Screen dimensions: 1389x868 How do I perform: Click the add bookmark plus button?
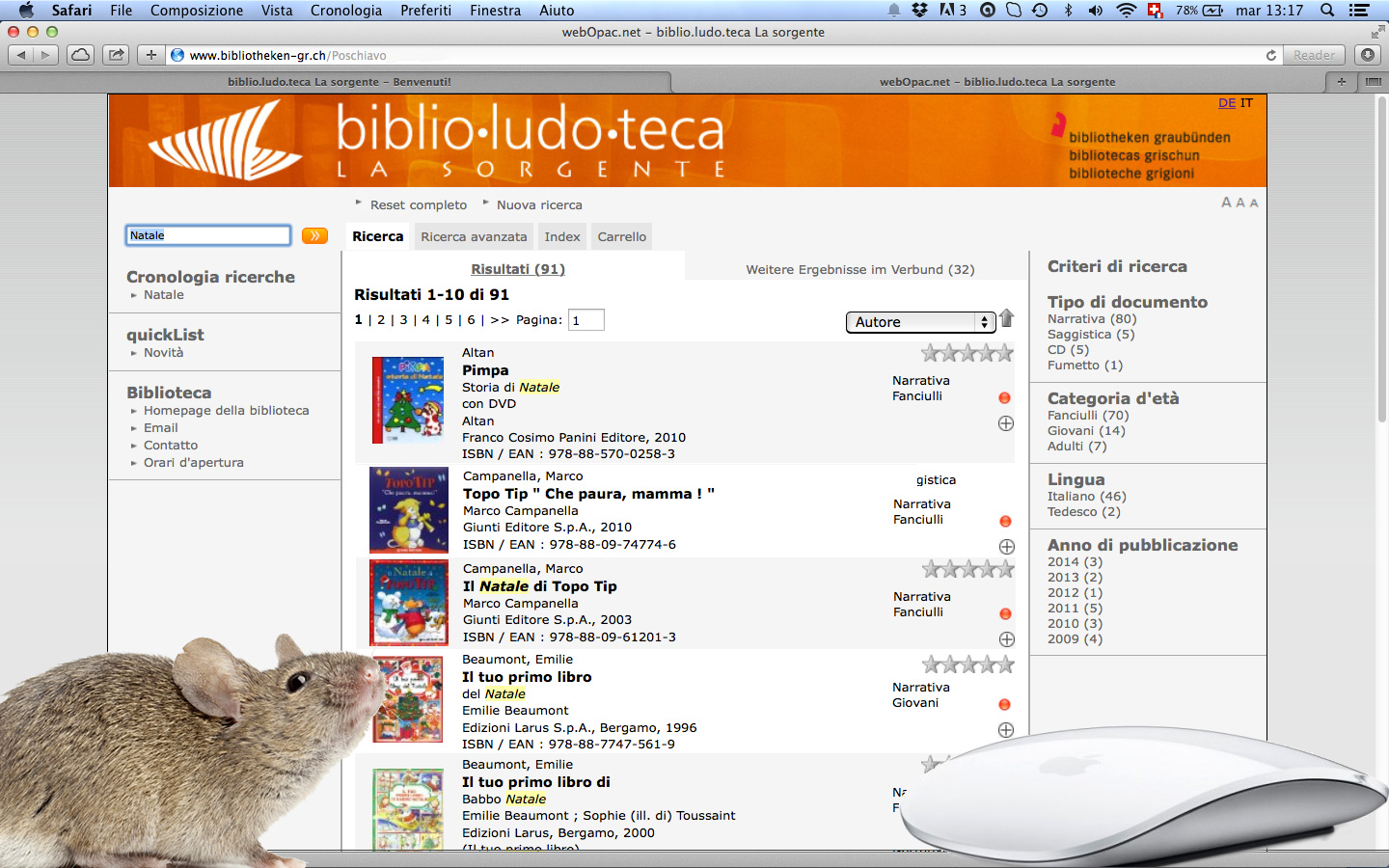(x=151, y=55)
